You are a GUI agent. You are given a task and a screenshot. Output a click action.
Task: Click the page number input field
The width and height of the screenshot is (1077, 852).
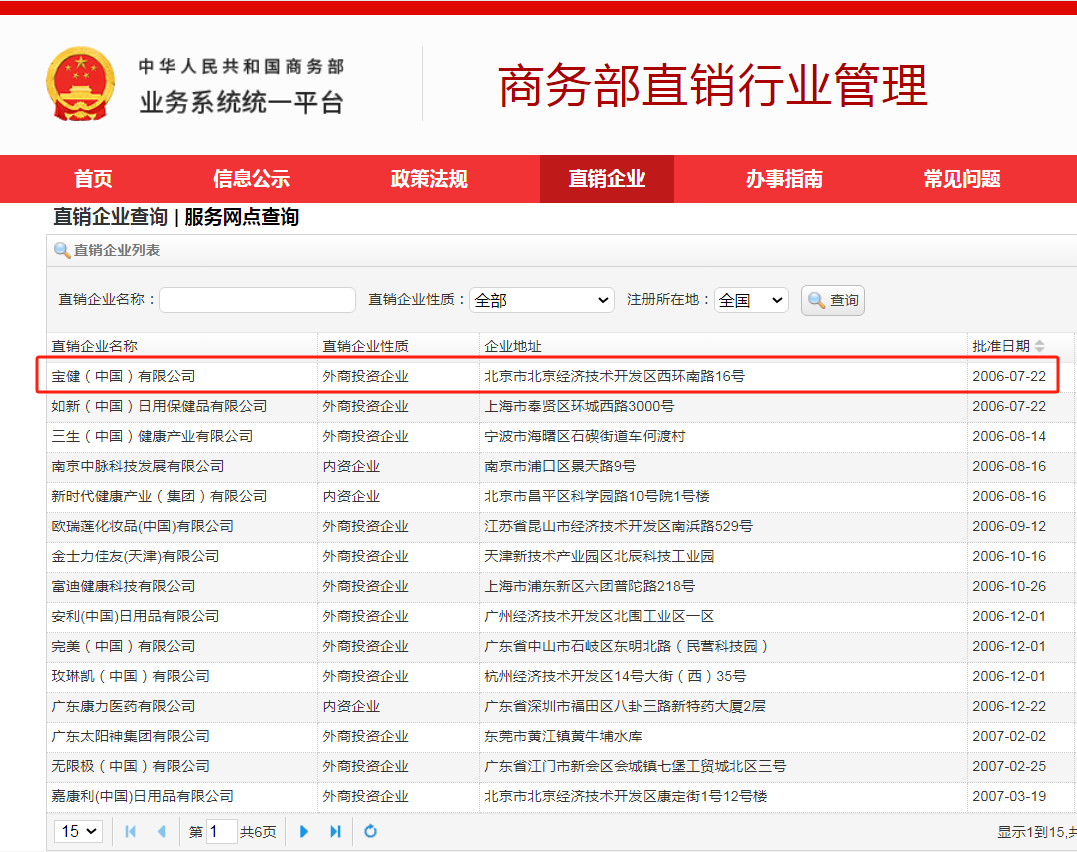222,831
